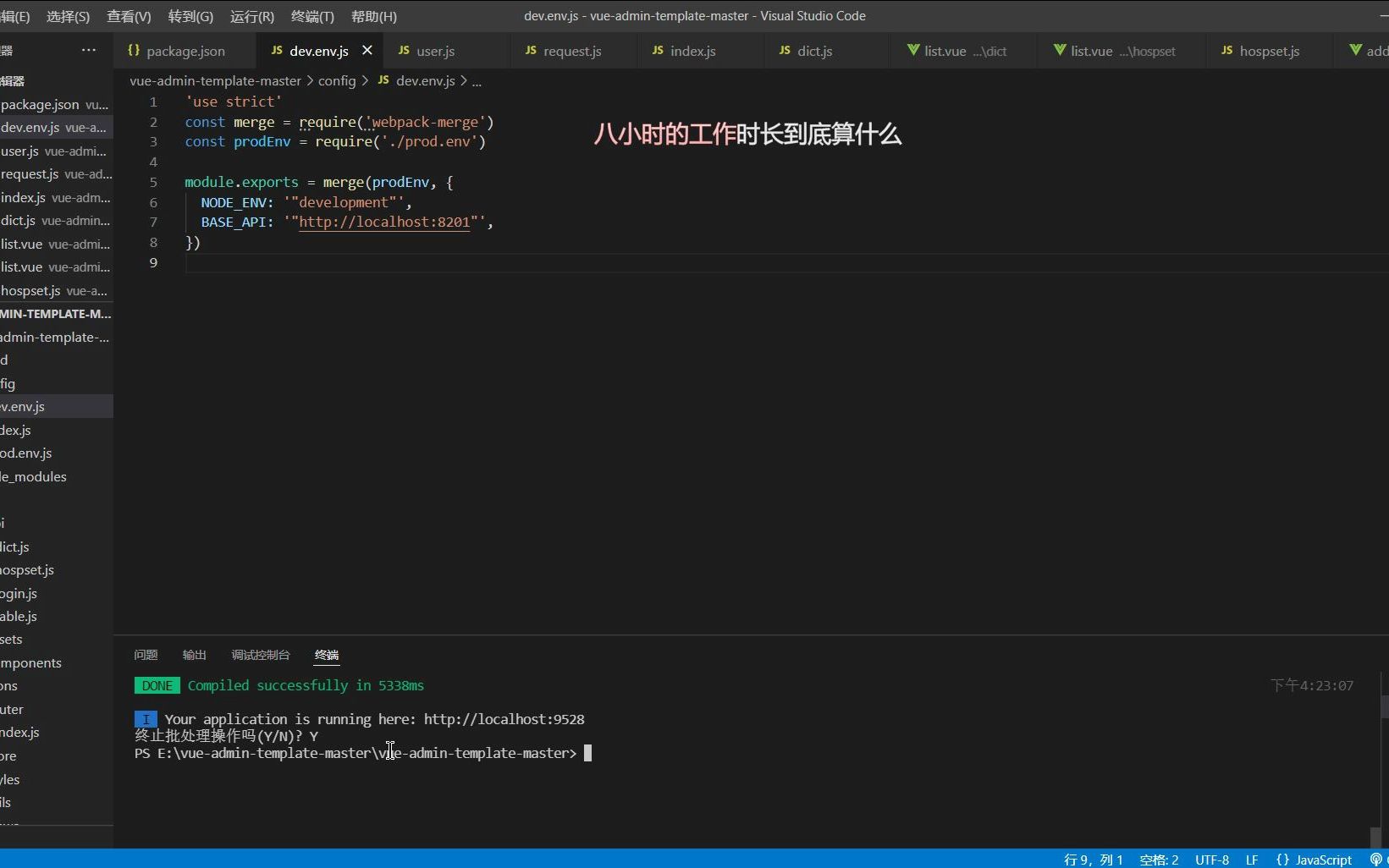Close the dev.env.js tab
This screenshot has width=1389, height=868.
pyautogui.click(x=367, y=51)
